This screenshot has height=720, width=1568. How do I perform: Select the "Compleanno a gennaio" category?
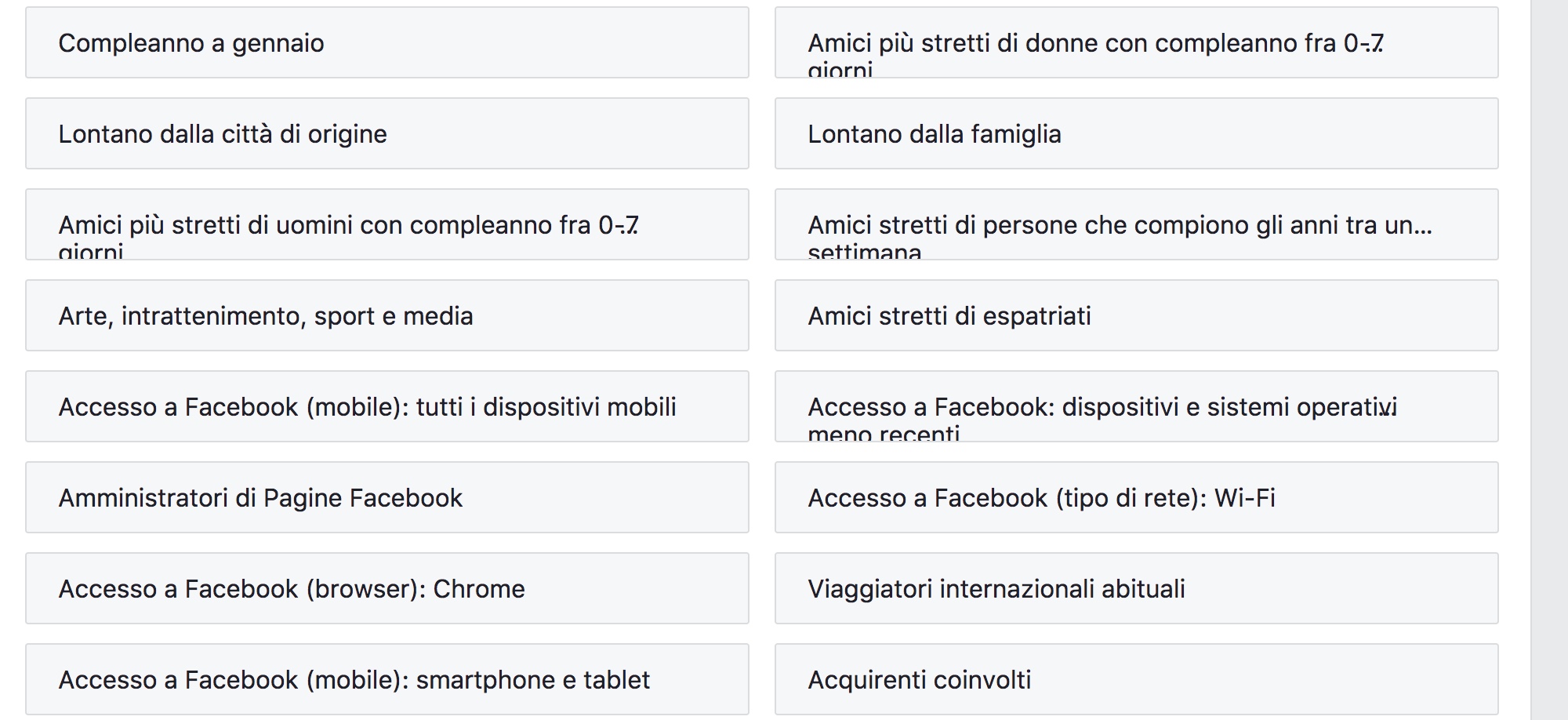pyautogui.click(x=387, y=43)
